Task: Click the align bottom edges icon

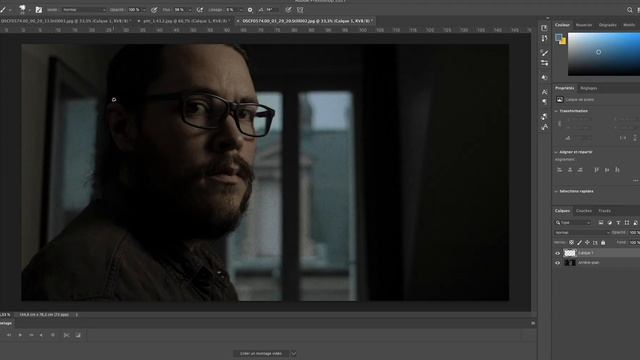Action: click(617, 170)
